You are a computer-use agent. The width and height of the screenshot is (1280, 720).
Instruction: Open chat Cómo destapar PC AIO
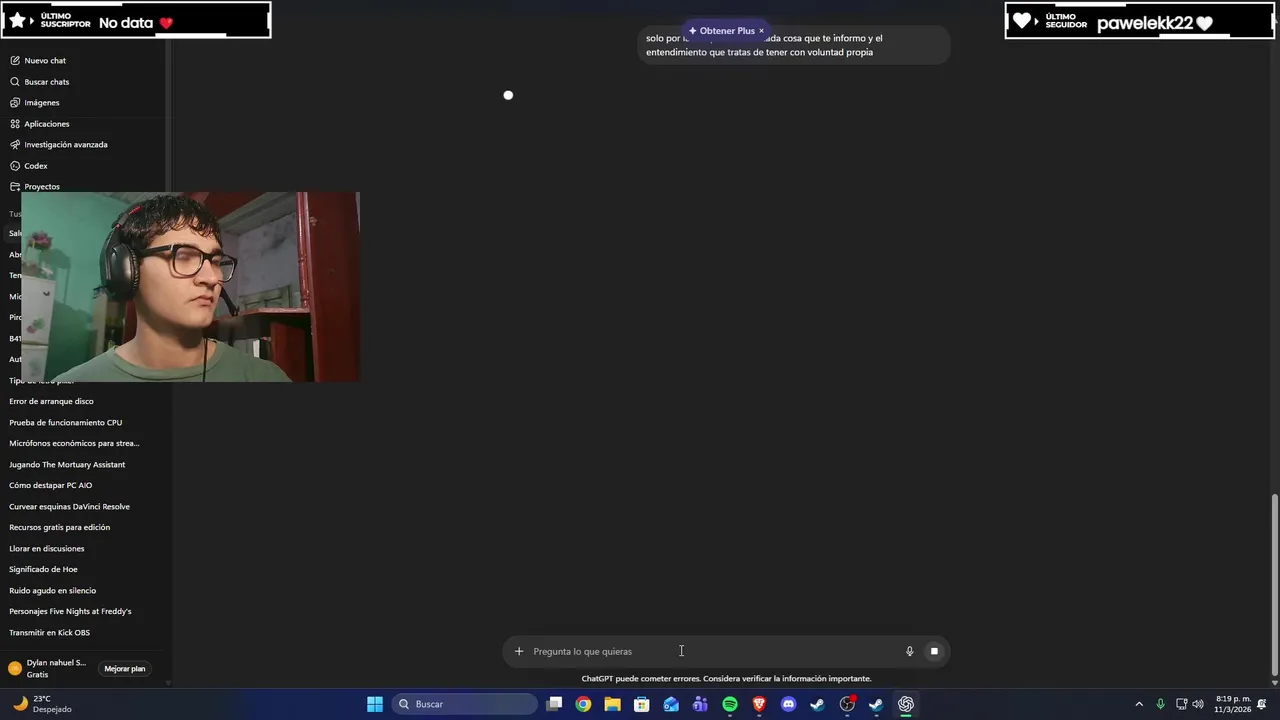51,486
